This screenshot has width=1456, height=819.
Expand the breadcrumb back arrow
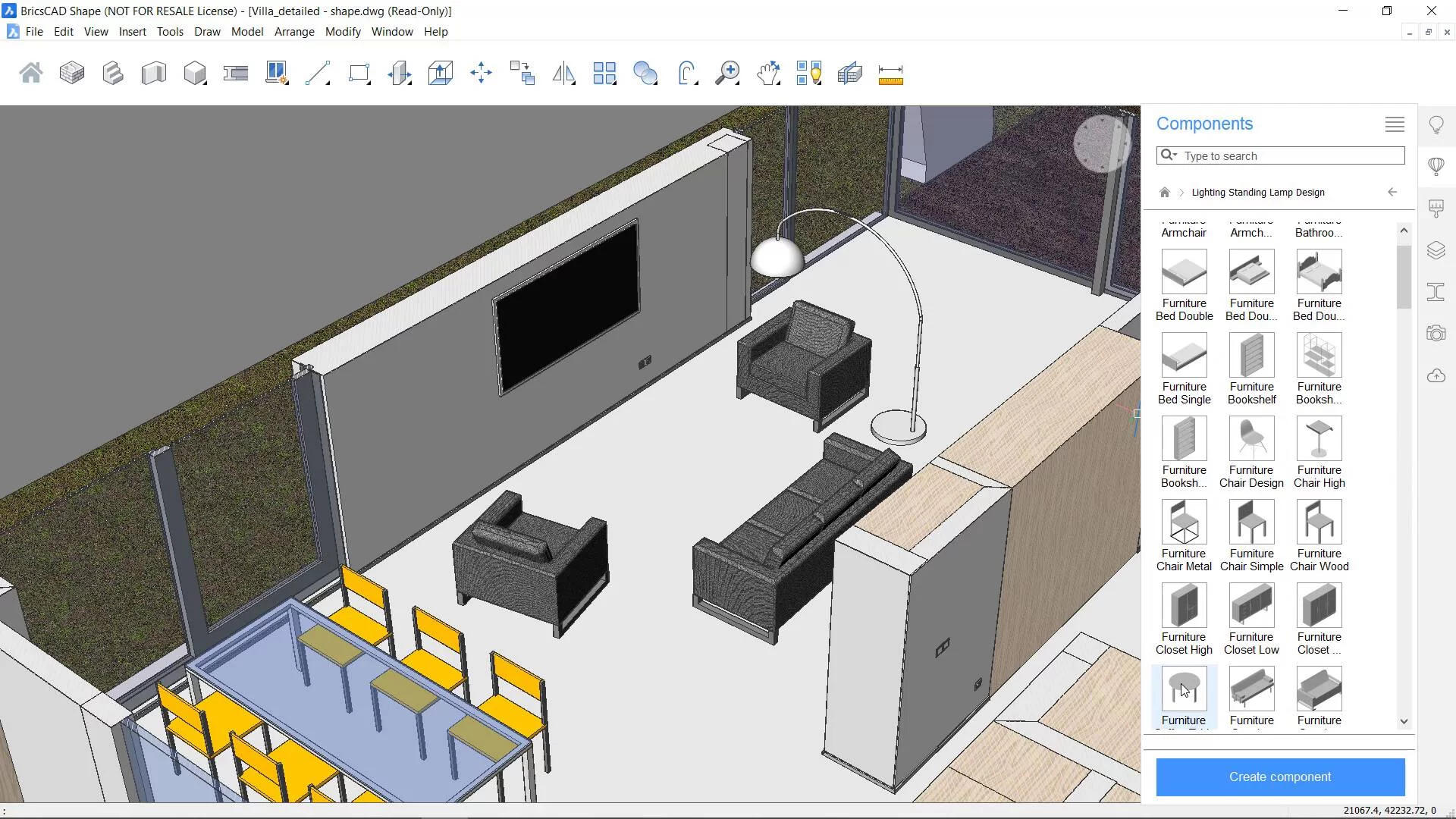point(1393,192)
